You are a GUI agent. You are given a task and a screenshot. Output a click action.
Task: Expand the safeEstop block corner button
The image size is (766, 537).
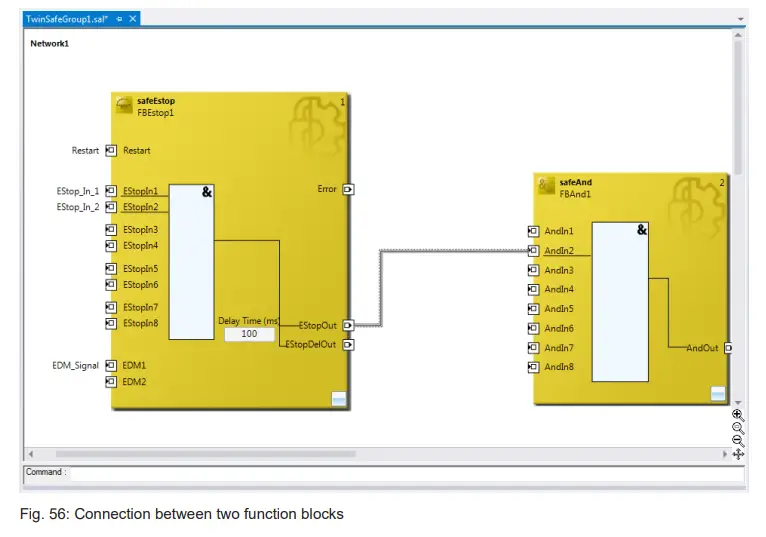point(339,399)
